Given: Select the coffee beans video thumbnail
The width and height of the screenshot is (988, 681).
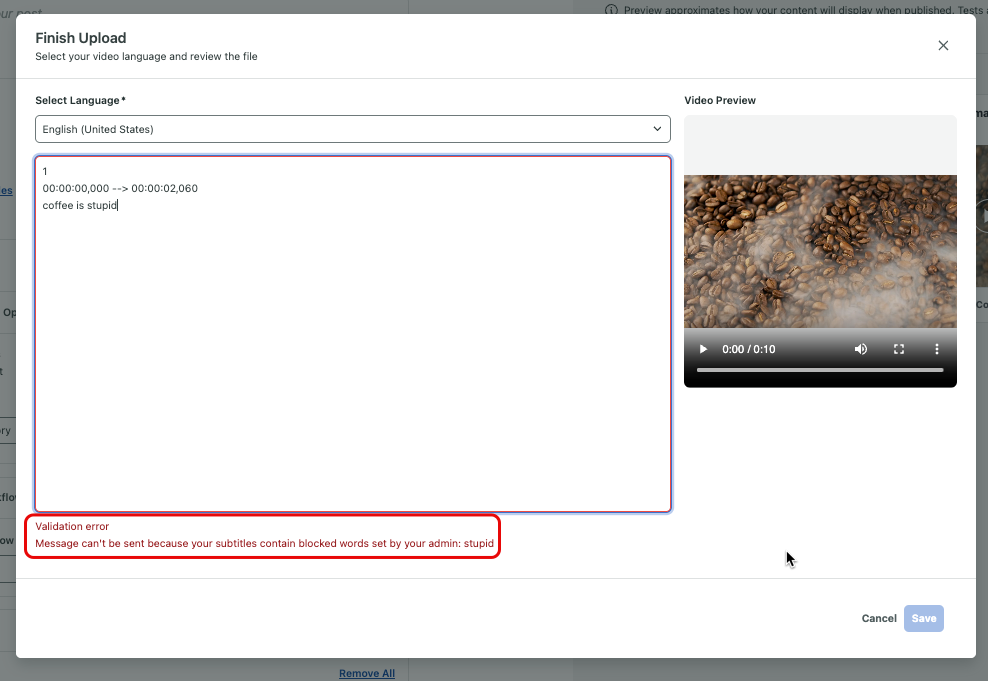Looking at the screenshot, I should pyautogui.click(x=820, y=250).
